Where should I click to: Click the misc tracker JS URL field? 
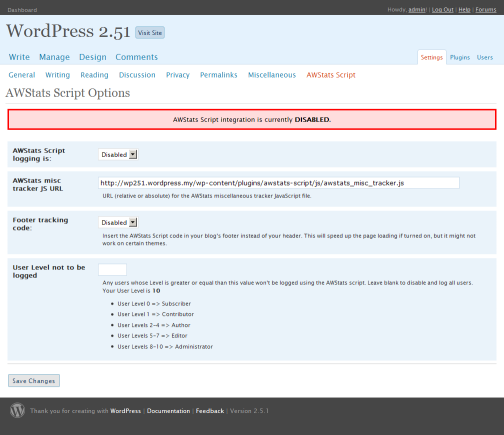[279, 183]
